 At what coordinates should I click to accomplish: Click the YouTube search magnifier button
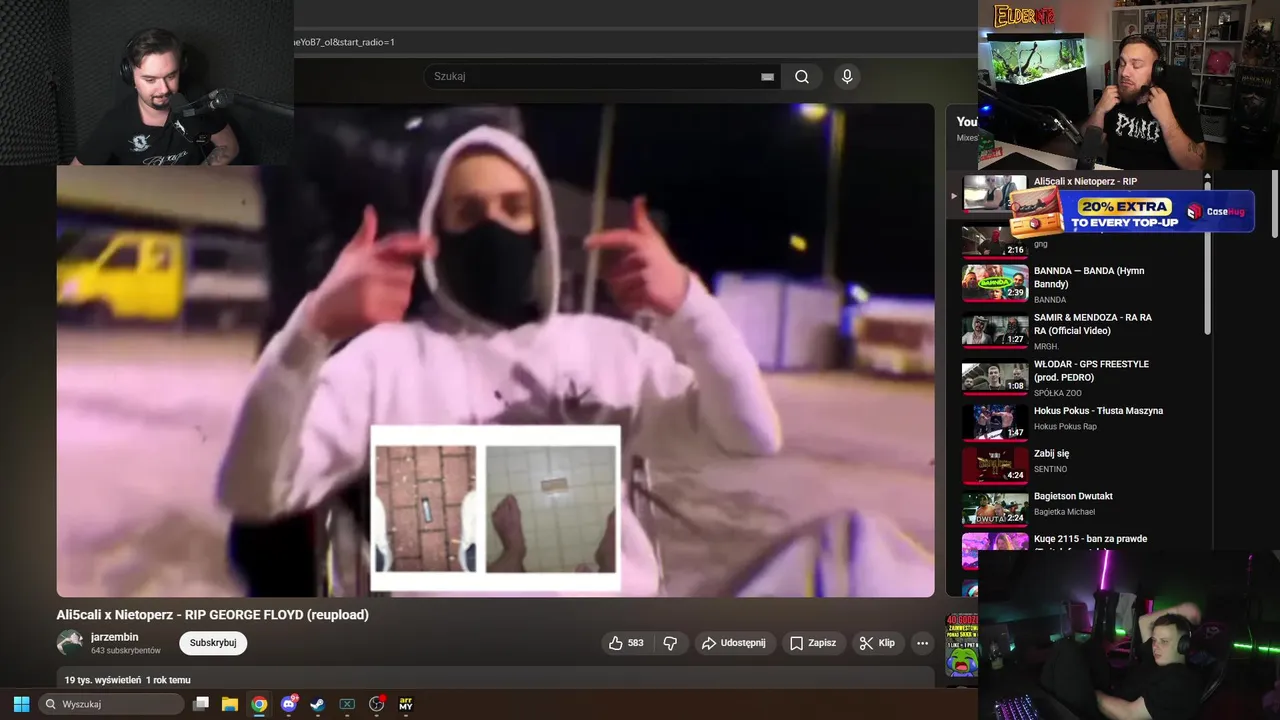click(802, 76)
